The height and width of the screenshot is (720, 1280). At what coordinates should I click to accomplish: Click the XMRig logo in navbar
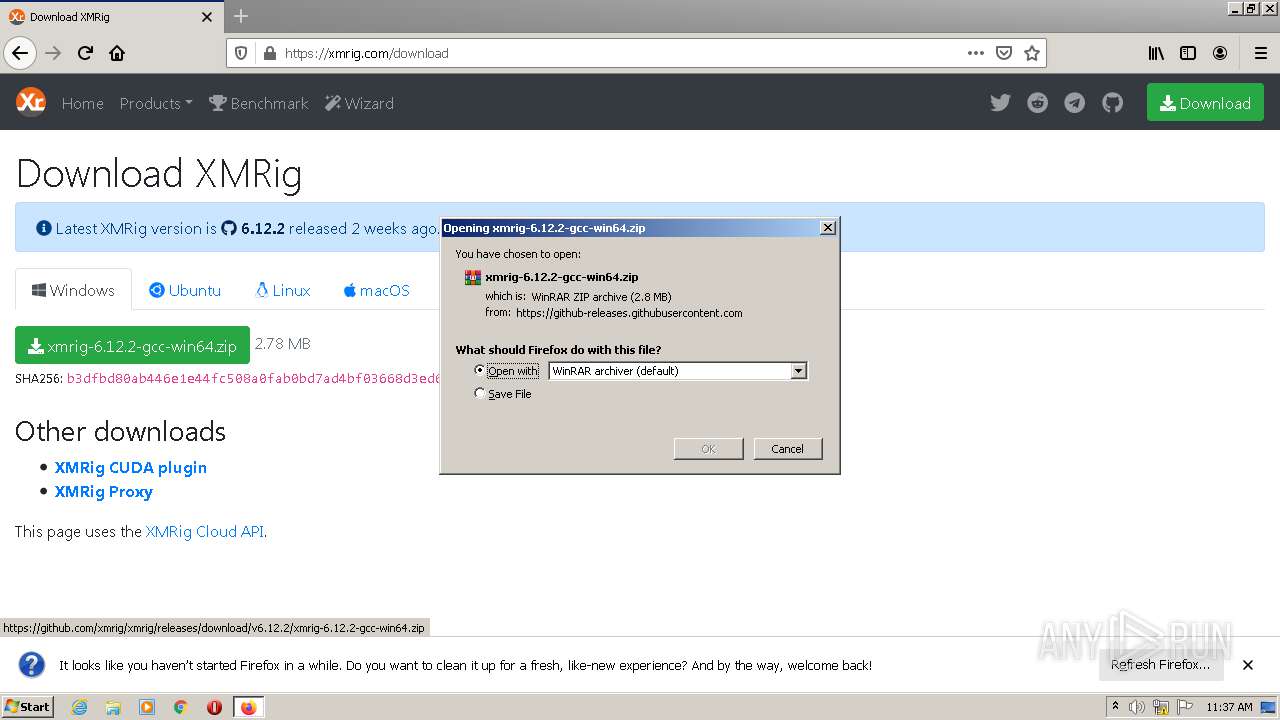(x=31, y=102)
